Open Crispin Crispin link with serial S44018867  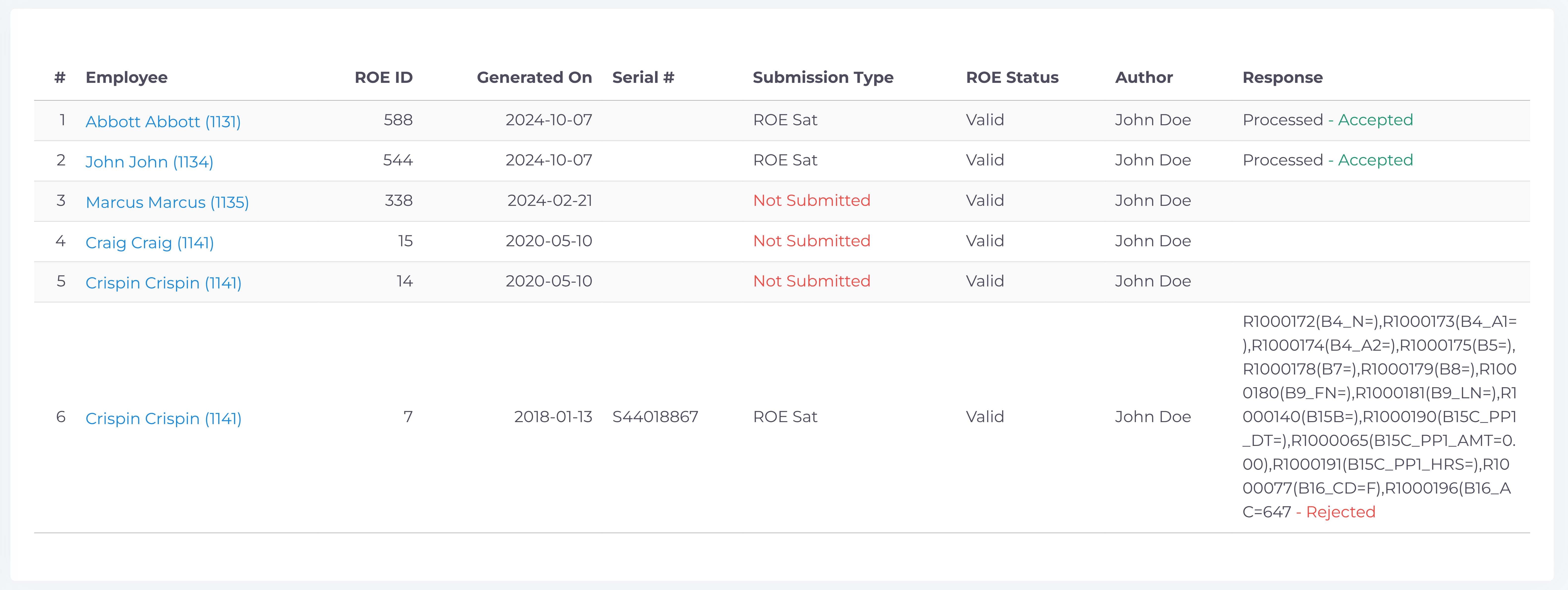(x=163, y=418)
